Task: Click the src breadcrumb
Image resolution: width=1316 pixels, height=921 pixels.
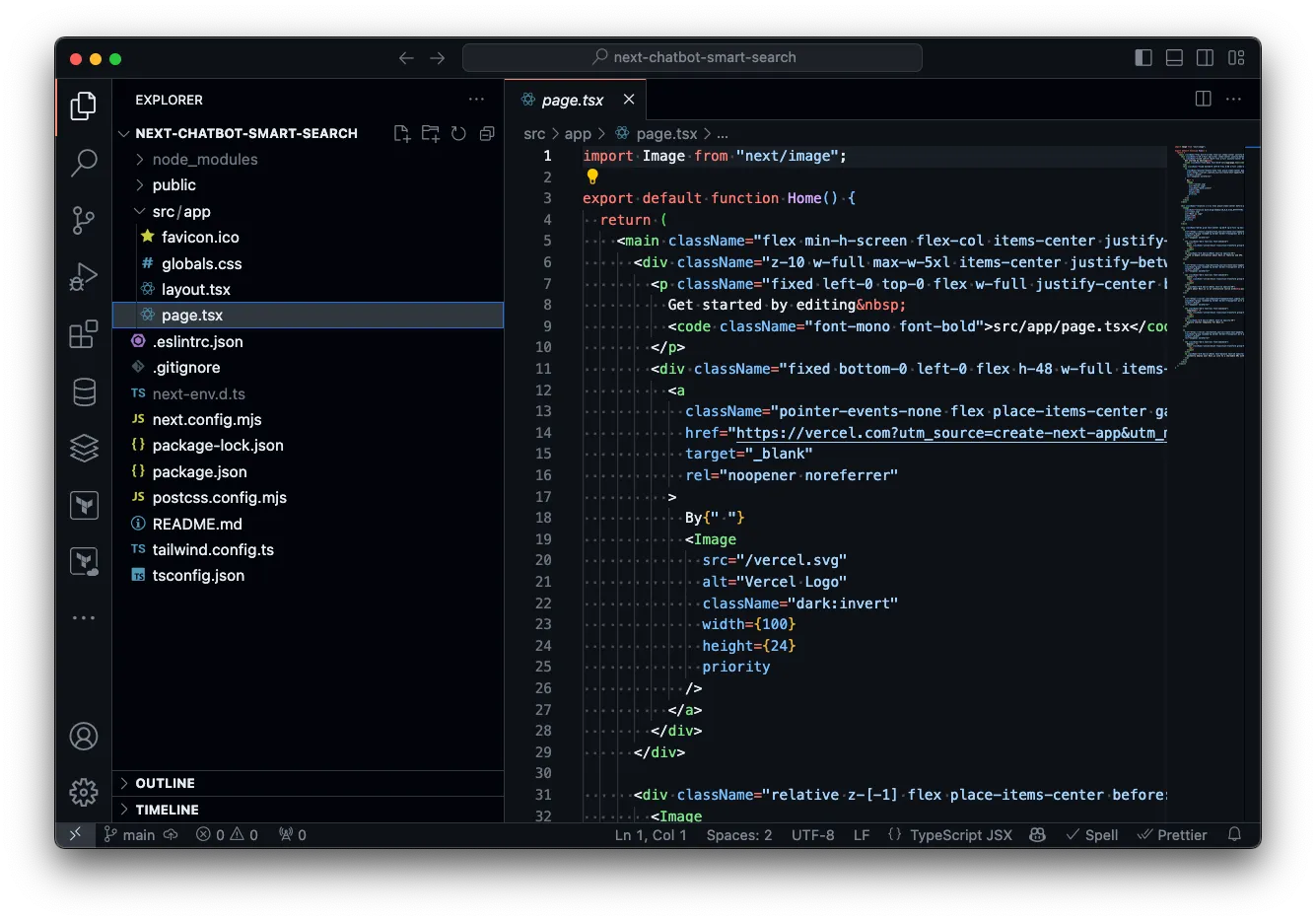Action: [x=534, y=133]
